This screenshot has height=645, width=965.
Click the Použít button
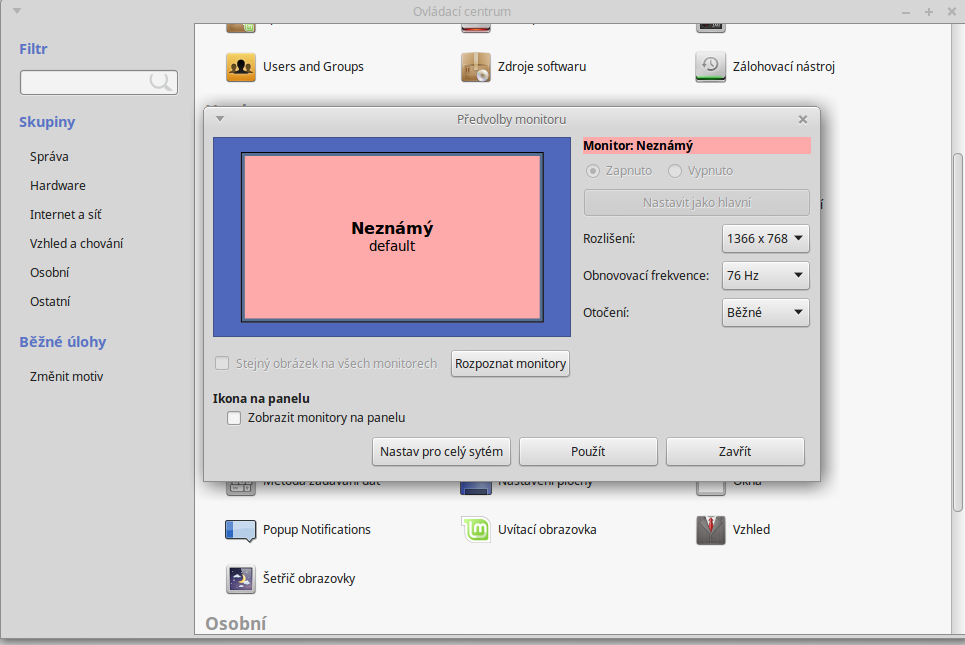tap(588, 452)
